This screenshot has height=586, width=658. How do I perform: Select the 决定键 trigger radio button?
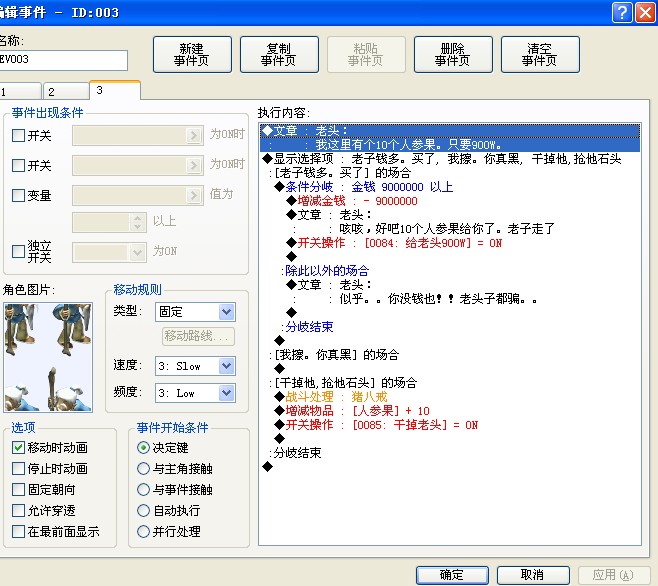coord(144,447)
